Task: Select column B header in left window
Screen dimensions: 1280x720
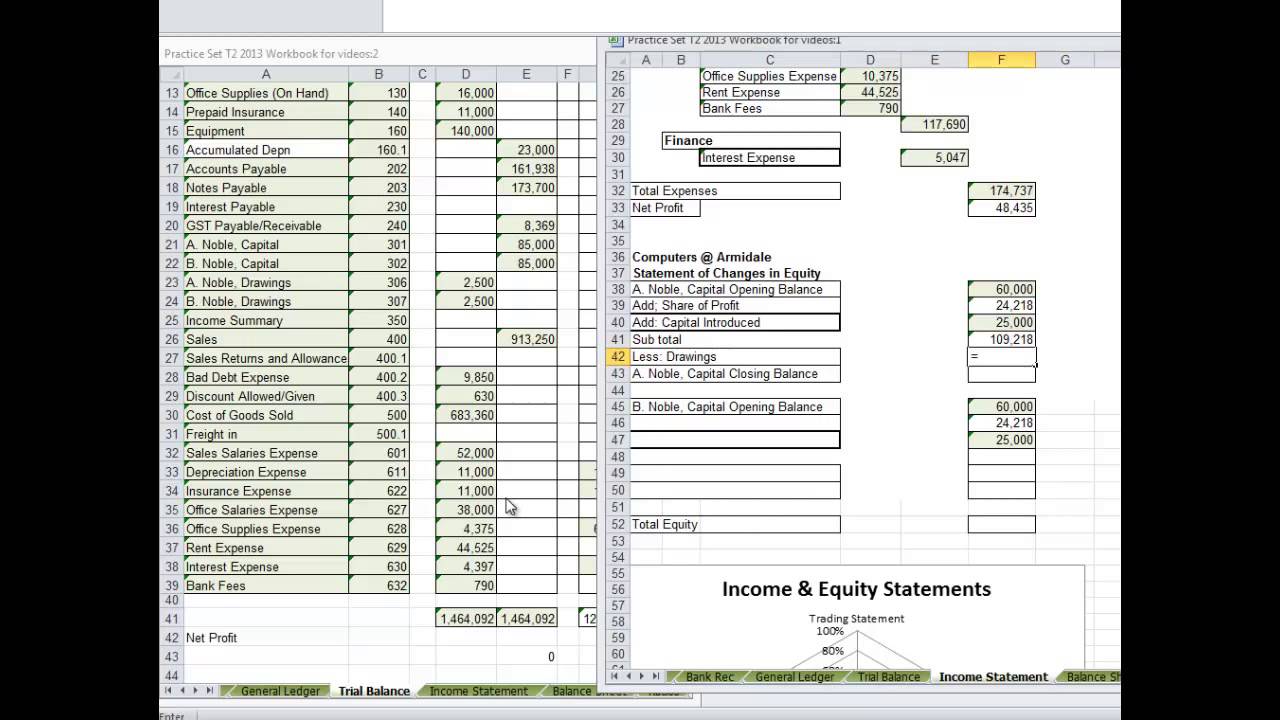Action: tap(379, 74)
